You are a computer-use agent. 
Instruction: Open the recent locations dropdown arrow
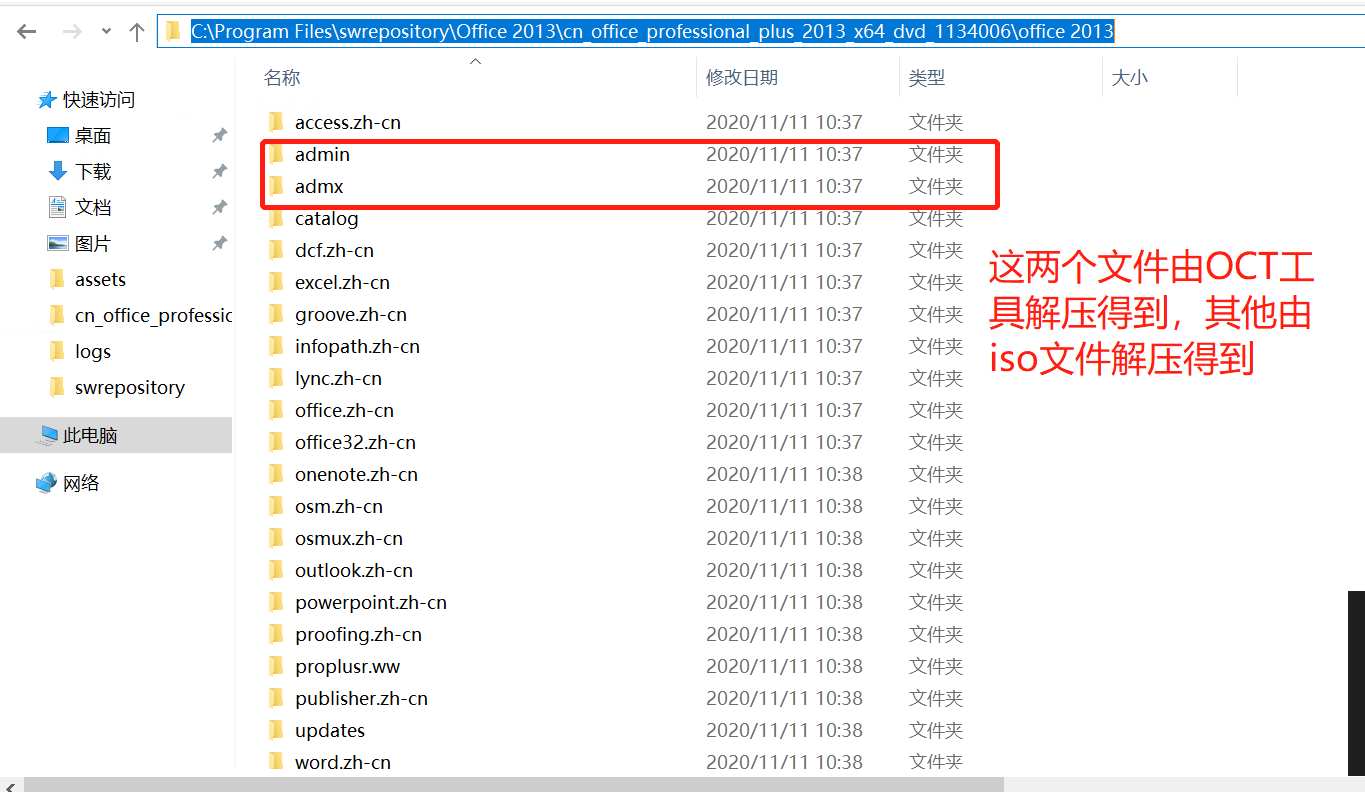106,32
